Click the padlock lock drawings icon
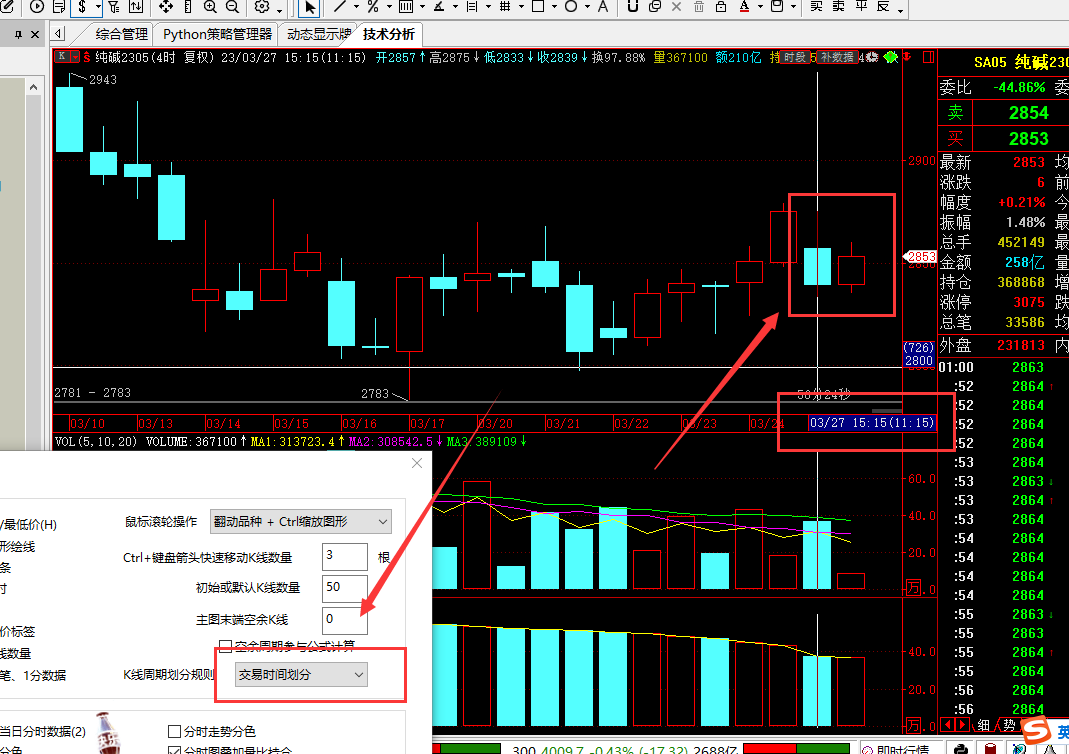Image resolution: width=1069 pixels, height=754 pixels. click(x=721, y=7)
